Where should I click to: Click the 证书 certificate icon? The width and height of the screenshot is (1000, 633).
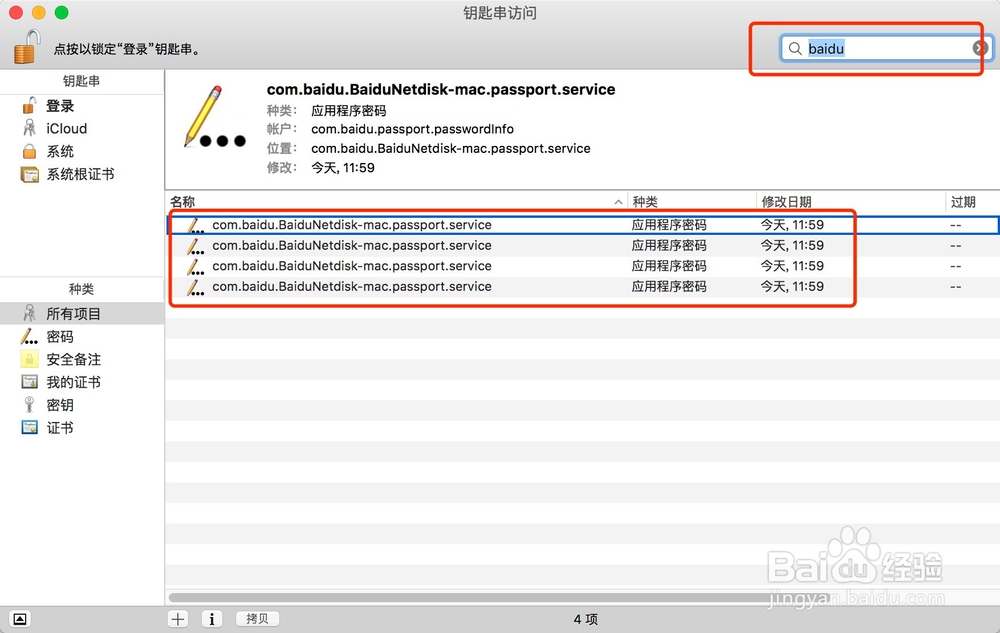pyautogui.click(x=29, y=427)
